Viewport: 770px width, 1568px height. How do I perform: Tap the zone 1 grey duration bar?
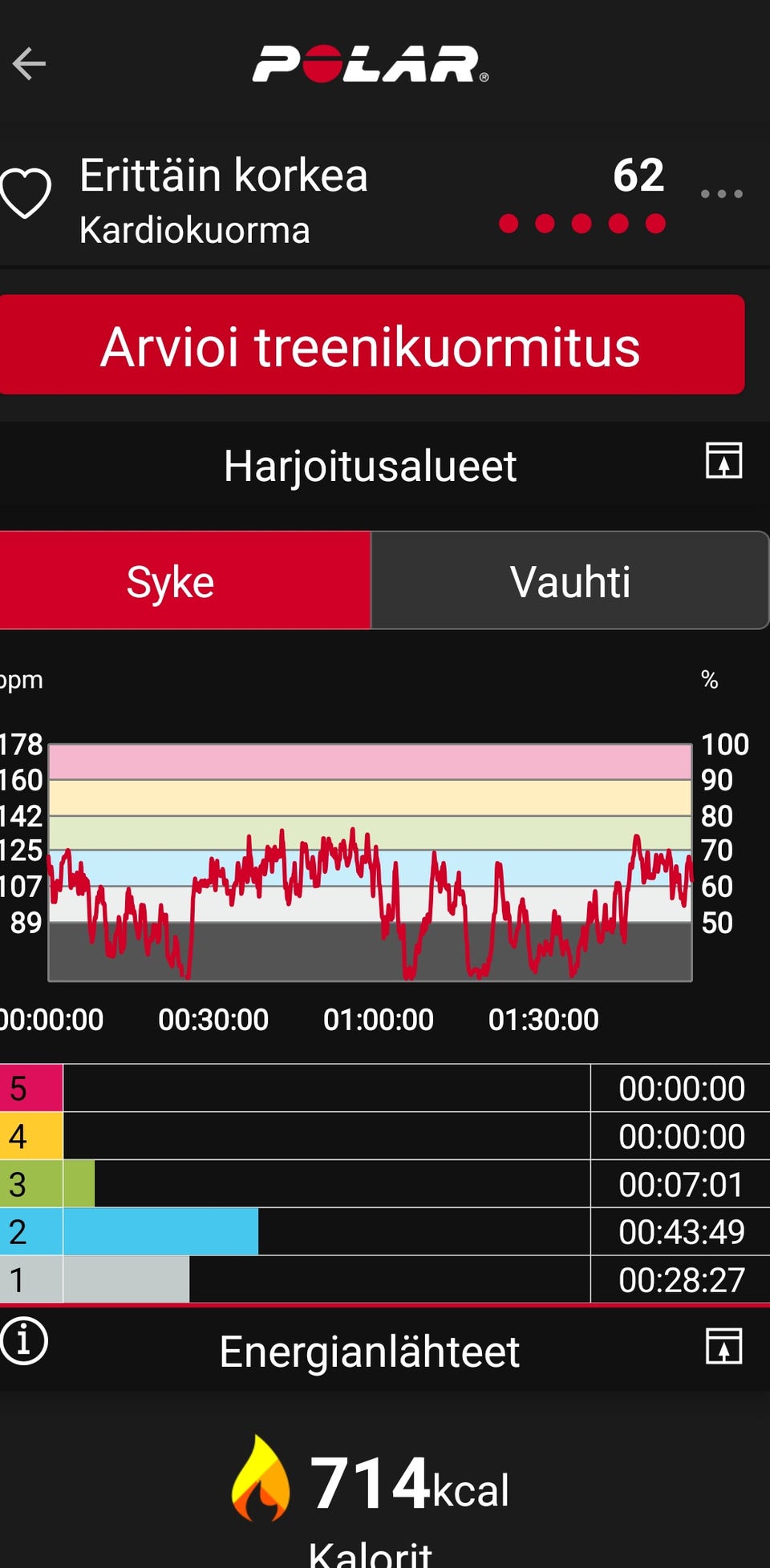tap(126, 1279)
